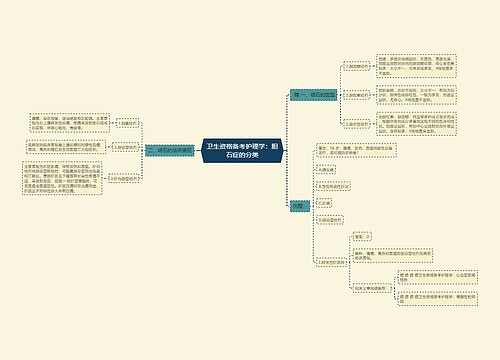Click the 3.混合性结石 subtopic node
The height and width of the screenshot is (360, 500).
[357, 124]
